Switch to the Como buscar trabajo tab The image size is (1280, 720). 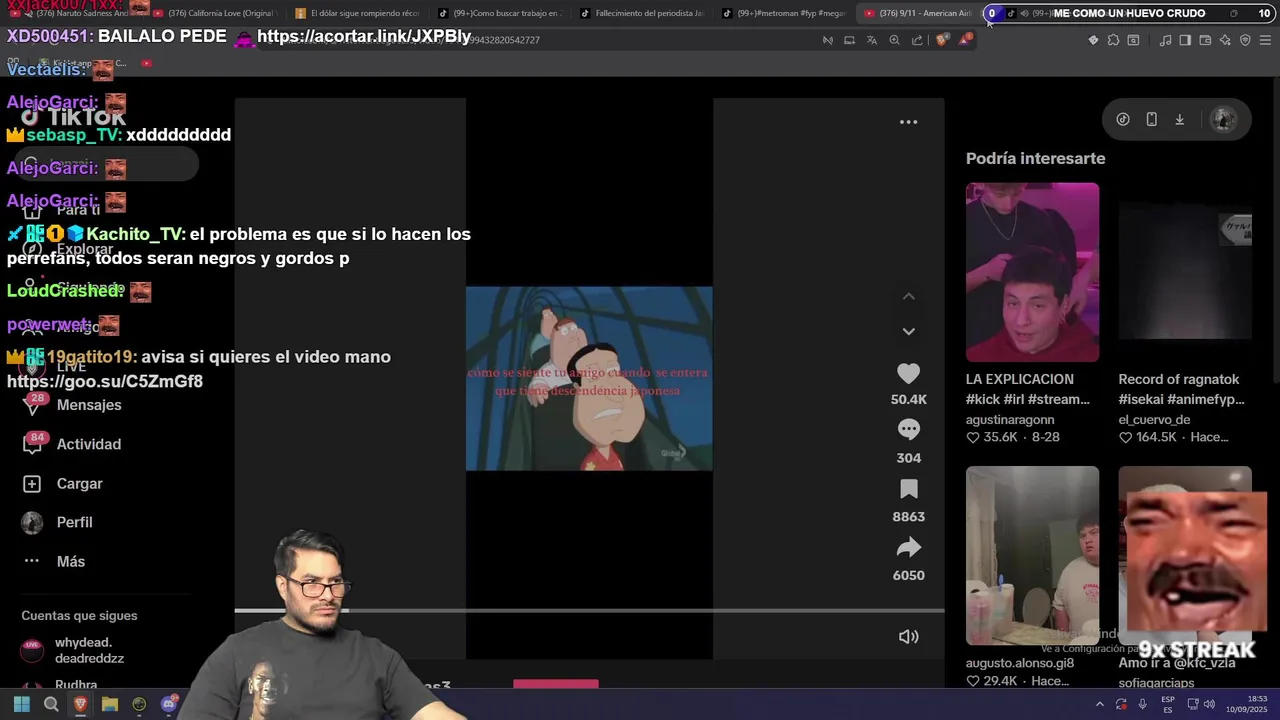pyautogui.click(x=503, y=13)
